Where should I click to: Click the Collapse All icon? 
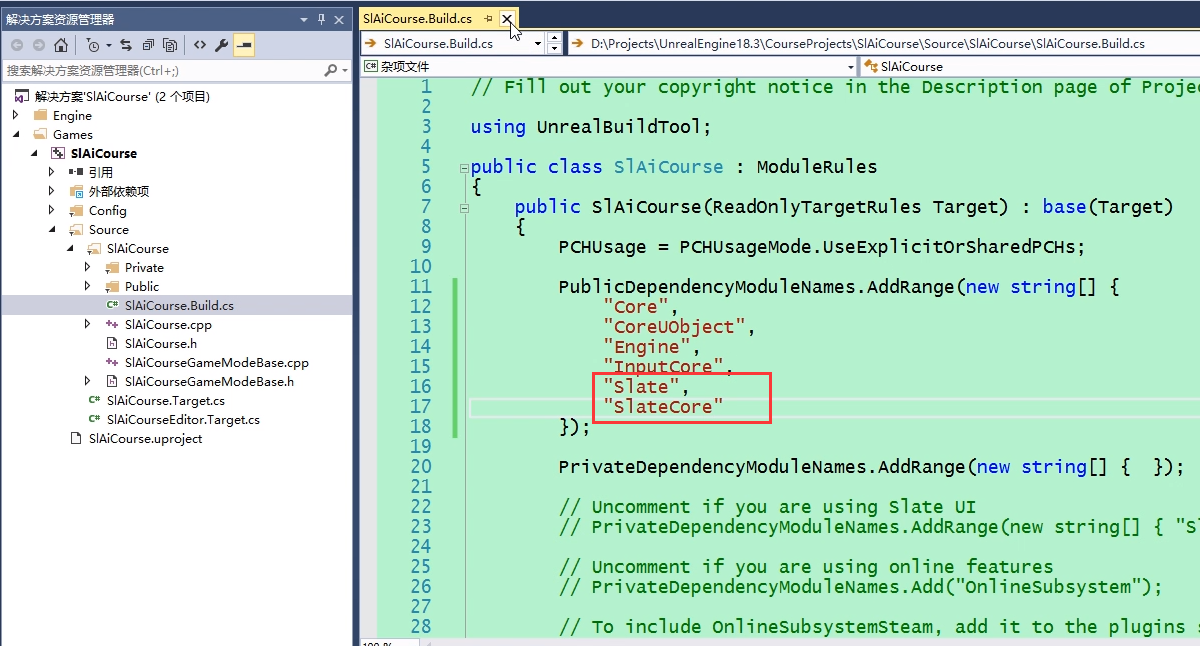[148, 45]
